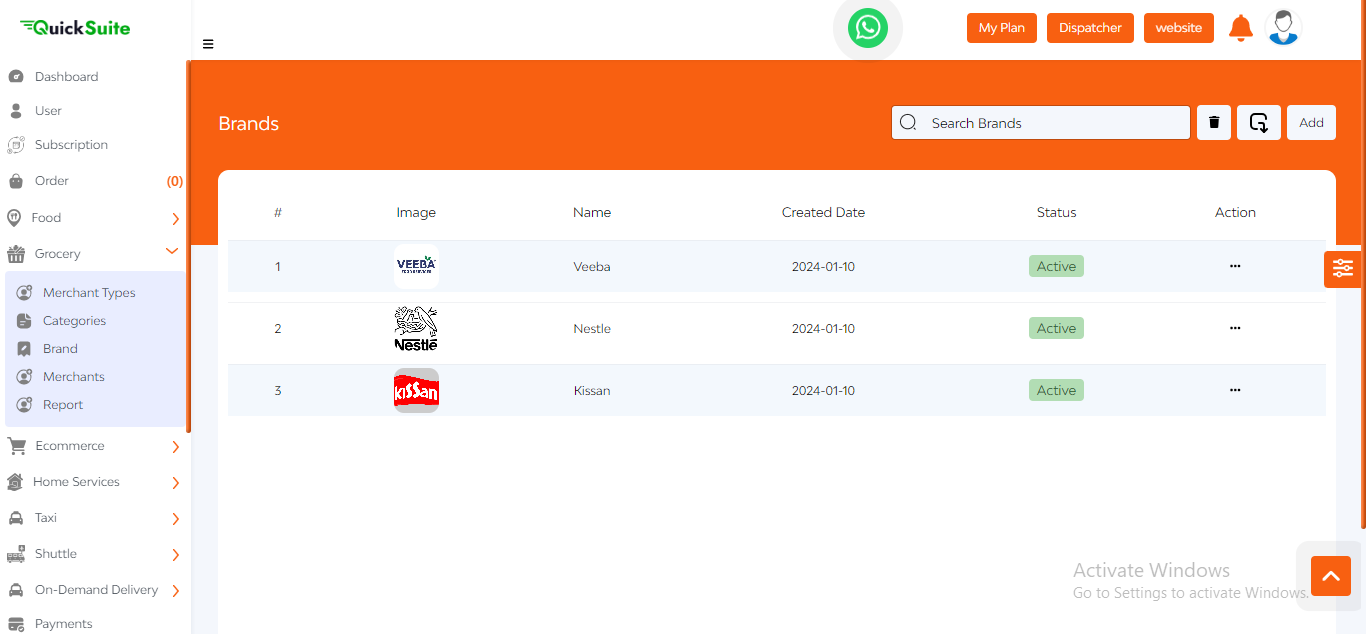Open the user profile avatar
The image size is (1366, 634).
point(1282,28)
